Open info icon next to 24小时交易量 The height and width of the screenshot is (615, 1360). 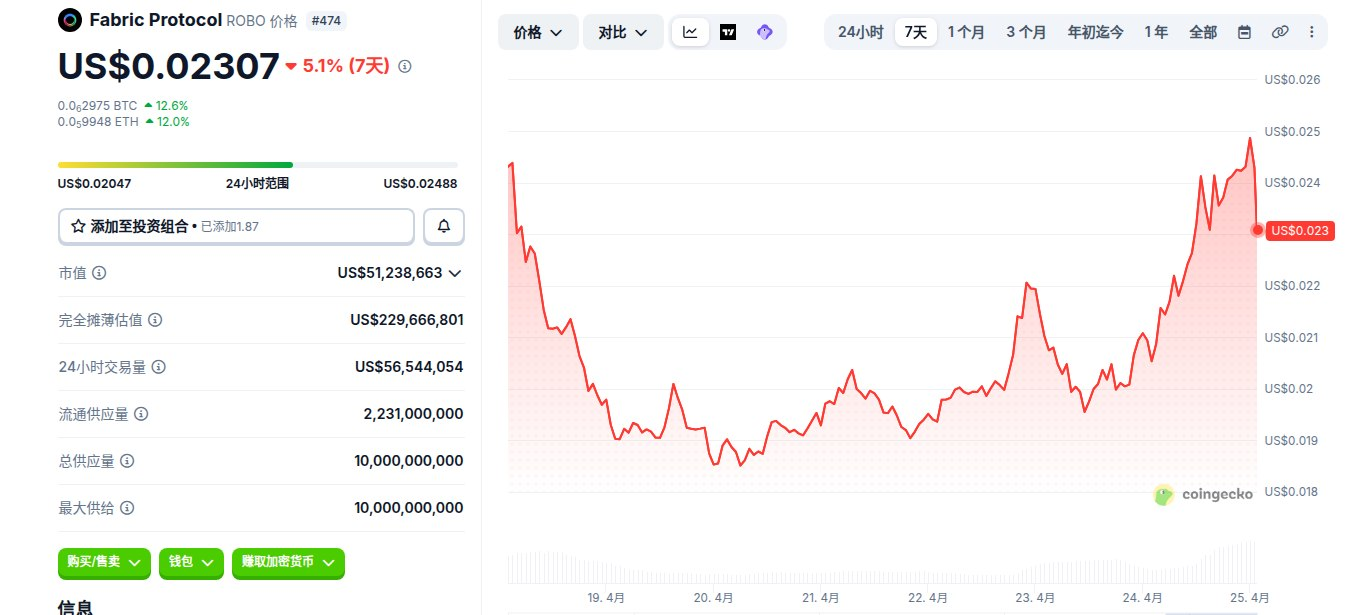[158, 367]
